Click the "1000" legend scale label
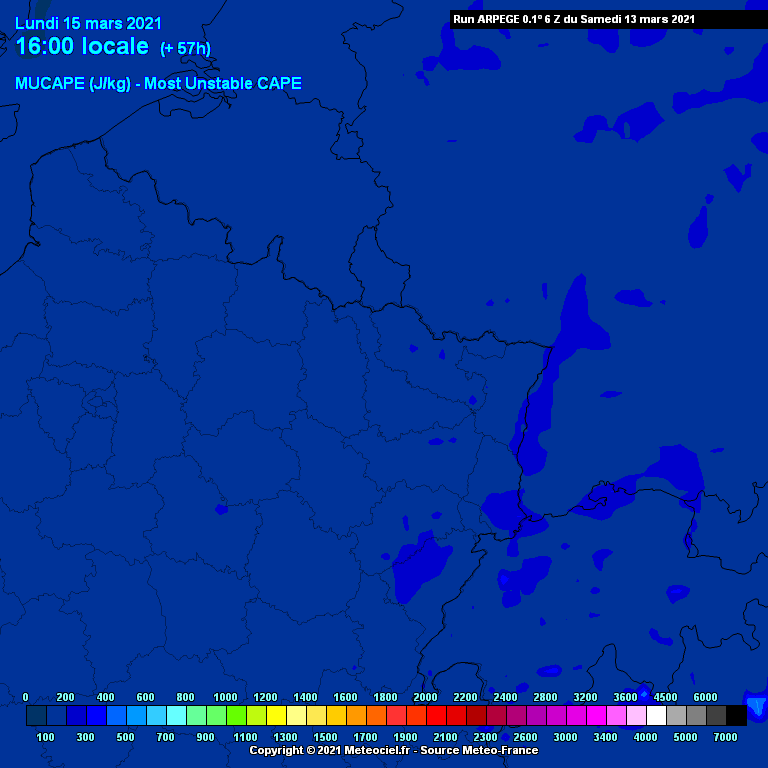The height and width of the screenshot is (768, 768). tap(225, 697)
